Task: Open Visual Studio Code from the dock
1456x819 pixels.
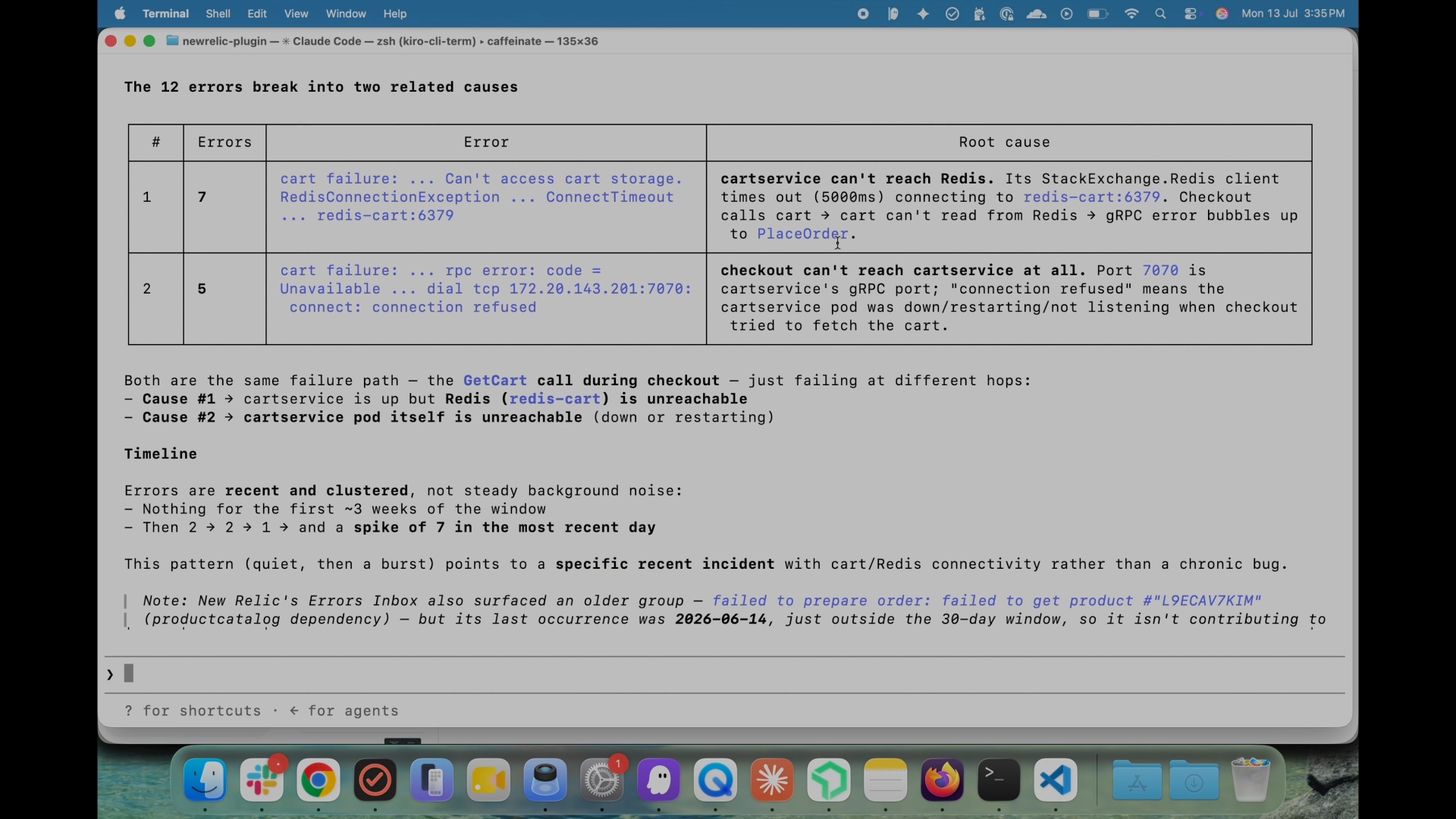Action: coord(1056,781)
